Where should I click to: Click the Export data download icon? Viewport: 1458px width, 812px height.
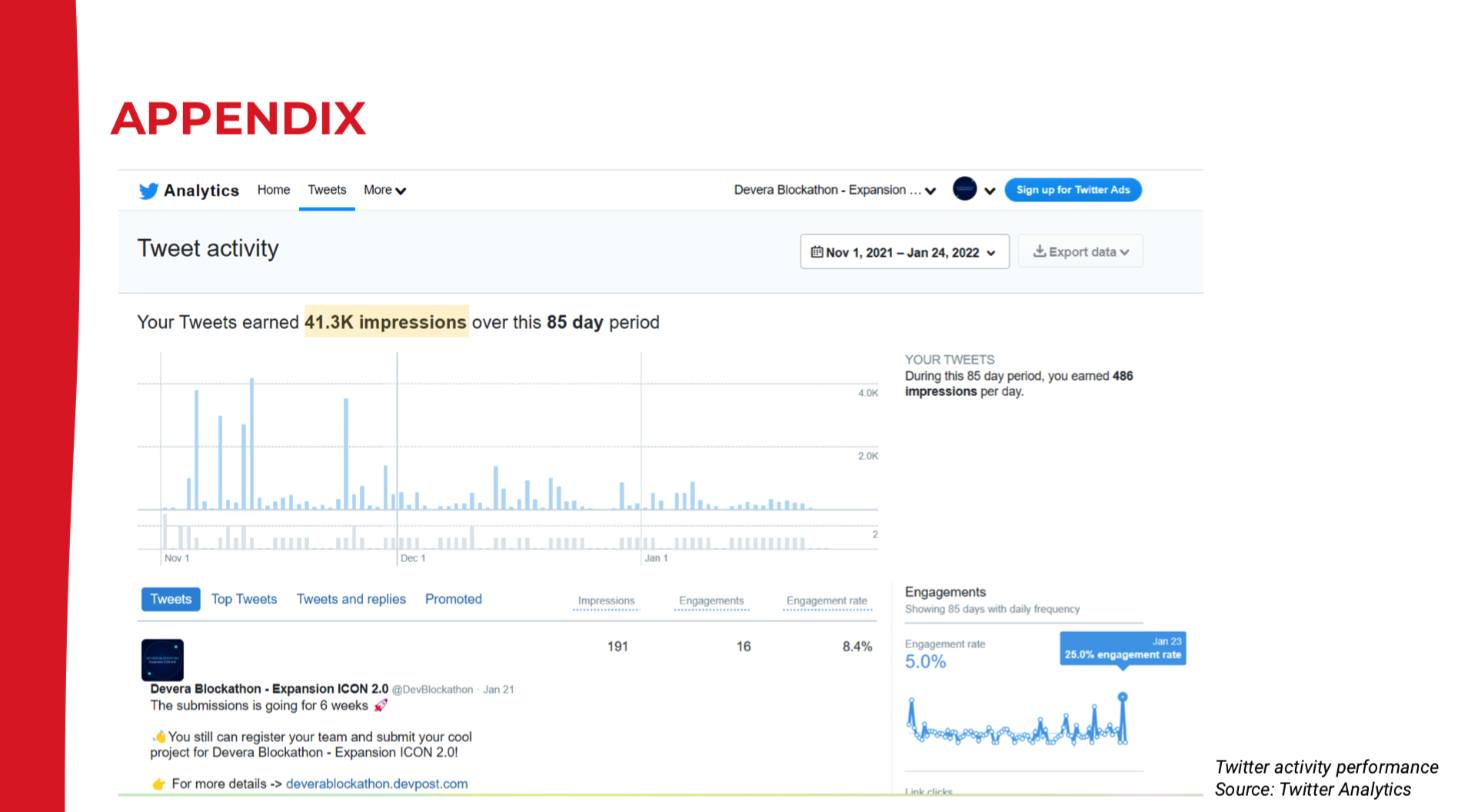[1039, 251]
